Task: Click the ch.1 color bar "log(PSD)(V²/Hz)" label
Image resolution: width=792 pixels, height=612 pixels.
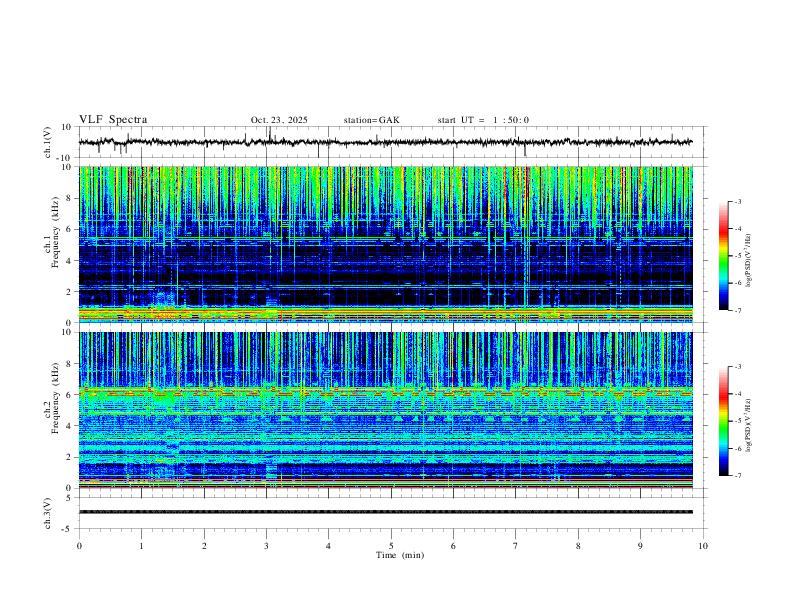Action: pos(748,260)
